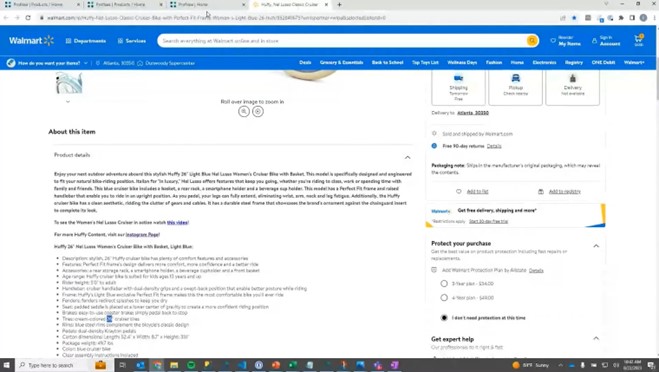The image size is (659, 372).
Task: Select the 3-Year plan radio button
Action: [444, 283]
